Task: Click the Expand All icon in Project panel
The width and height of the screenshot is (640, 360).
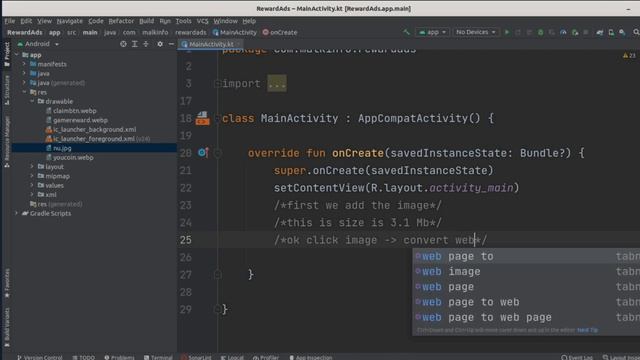Action: click(x=135, y=44)
